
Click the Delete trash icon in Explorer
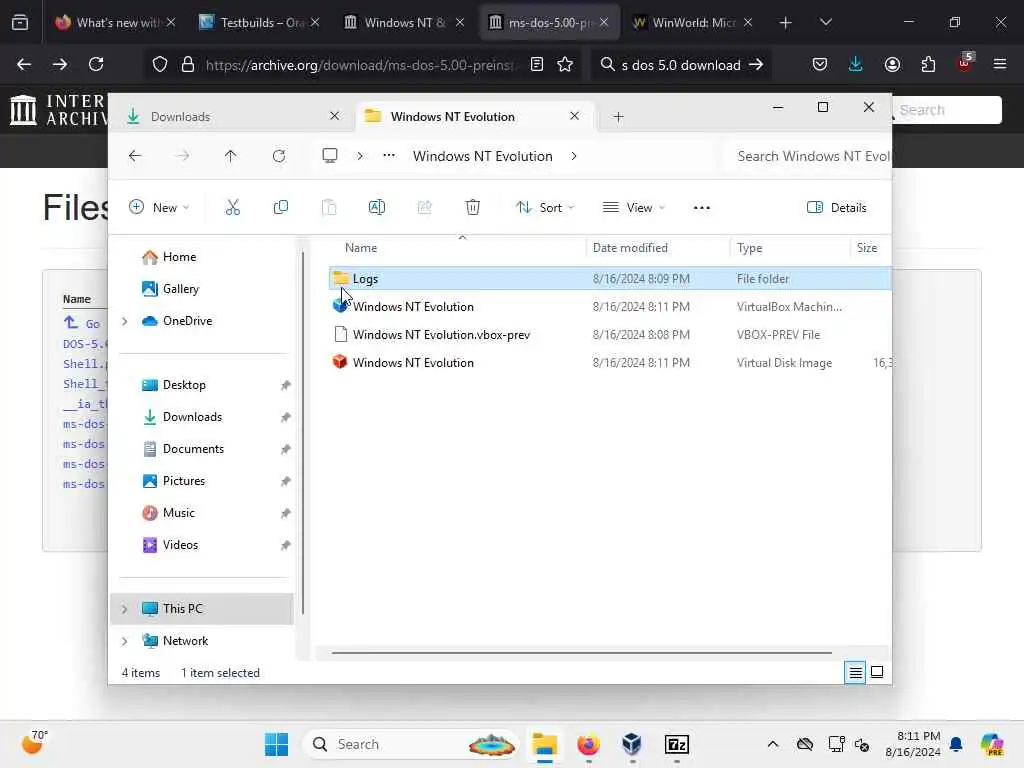(473, 208)
